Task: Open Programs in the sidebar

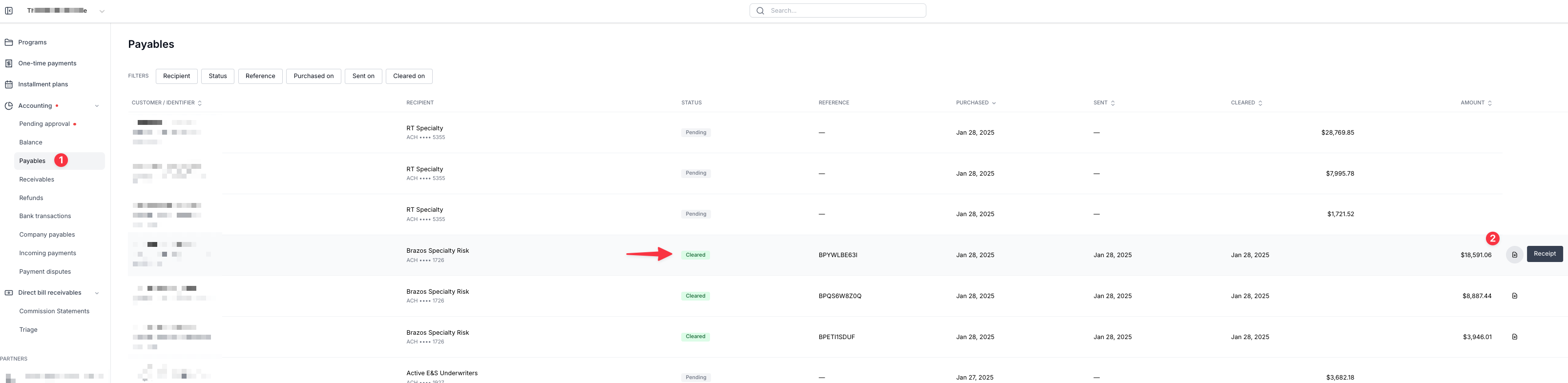Action: click(32, 42)
